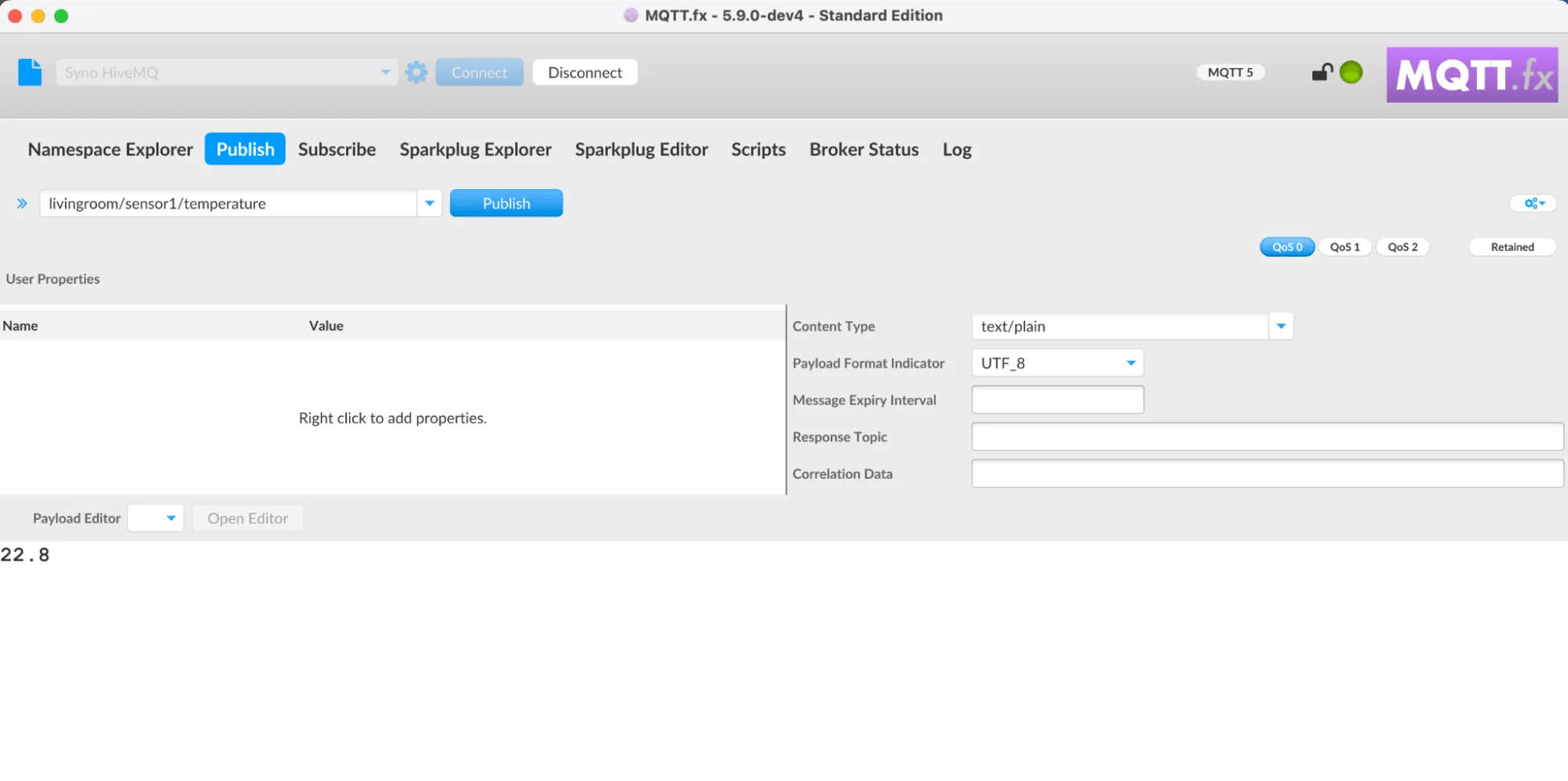The image size is (1568, 781).
Task: Click the payload text 22.8
Action: [x=25, y=555]
